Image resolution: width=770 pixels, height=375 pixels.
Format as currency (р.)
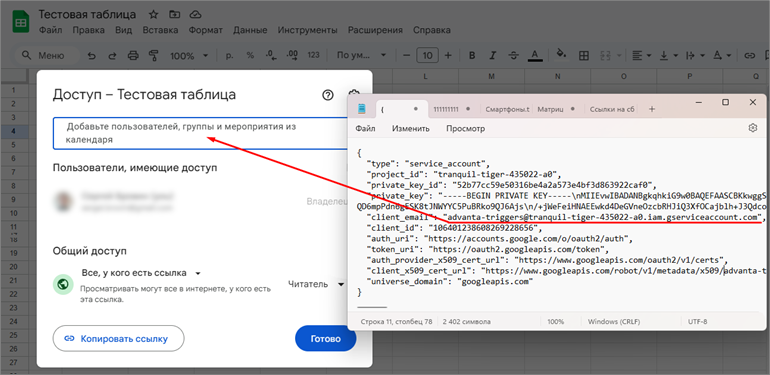pos(229,55)
